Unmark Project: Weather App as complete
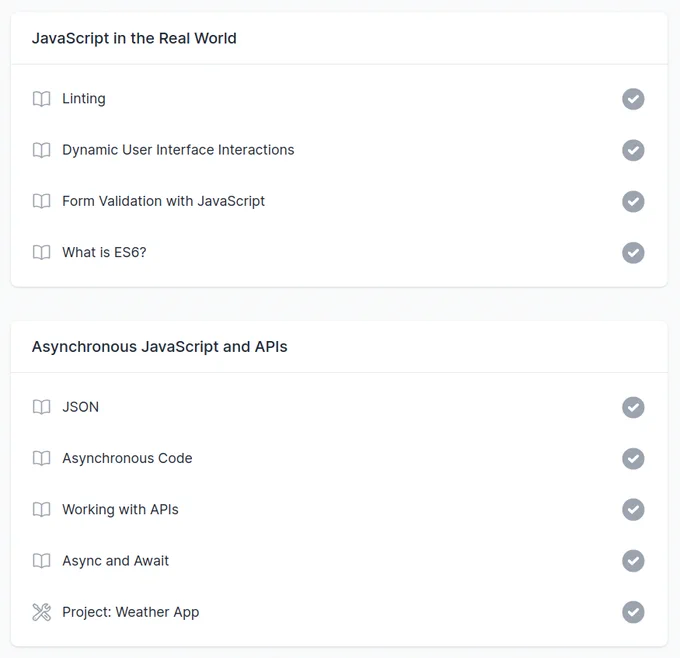Viewport: 680px width, 658px height. click(x=633, y=612)
